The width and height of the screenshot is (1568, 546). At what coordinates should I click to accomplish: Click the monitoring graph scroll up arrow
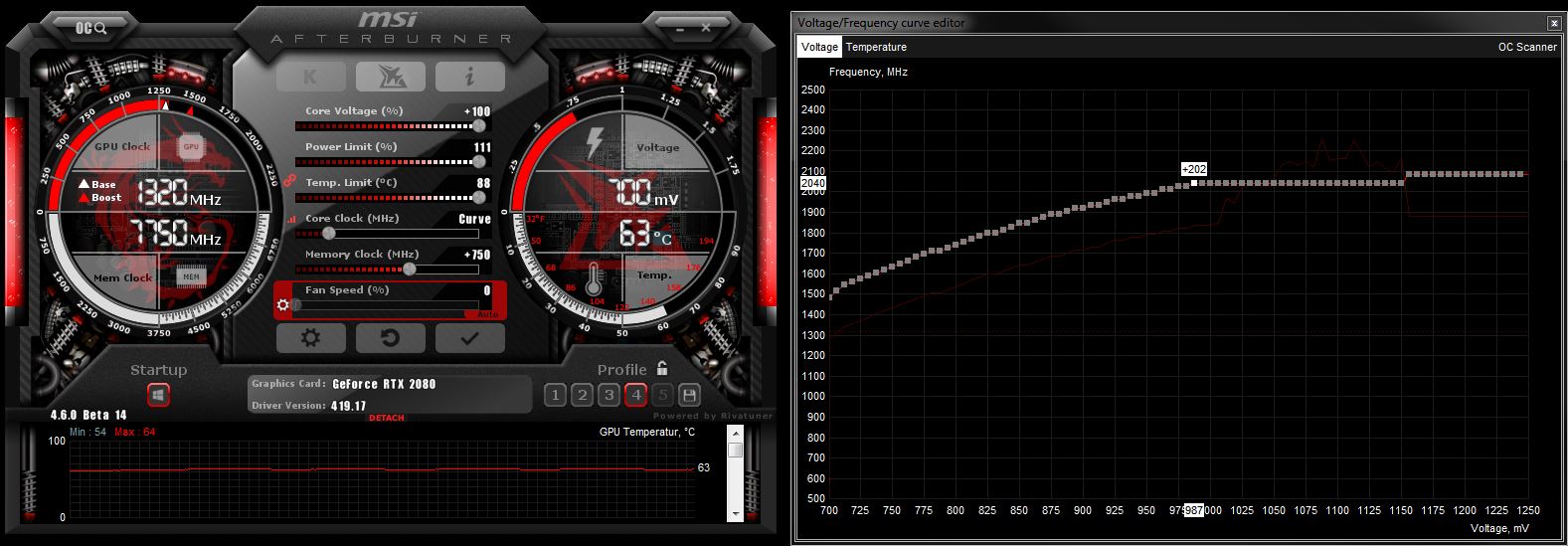pos(736,435)
